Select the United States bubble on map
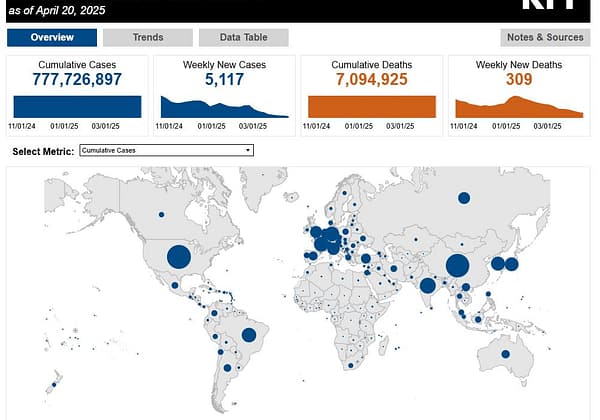This screenshot has width=600, height=420. 178,257
